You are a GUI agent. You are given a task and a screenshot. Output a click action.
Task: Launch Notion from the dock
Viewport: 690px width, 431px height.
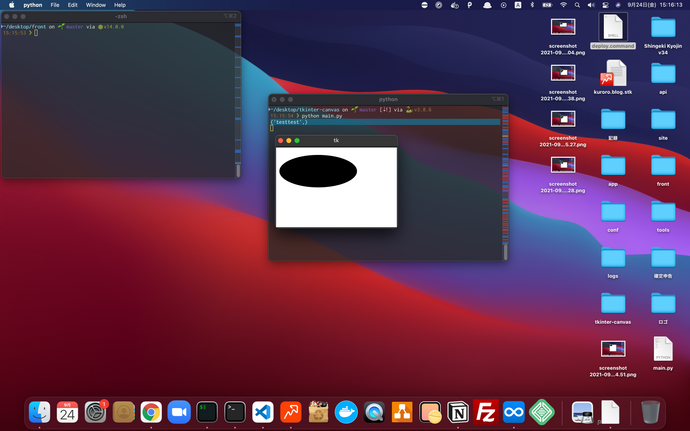[x=458, y=413]
